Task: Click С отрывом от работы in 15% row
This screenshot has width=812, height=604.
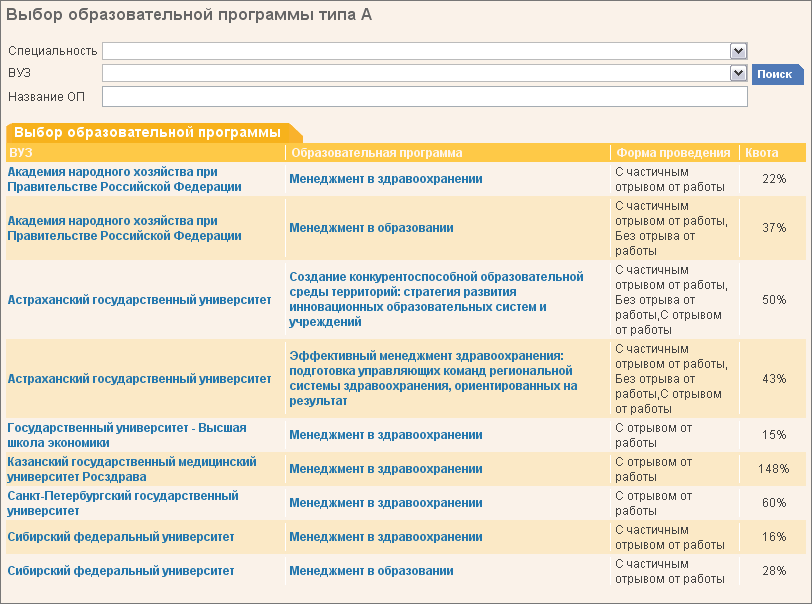Action: [654, 436]
